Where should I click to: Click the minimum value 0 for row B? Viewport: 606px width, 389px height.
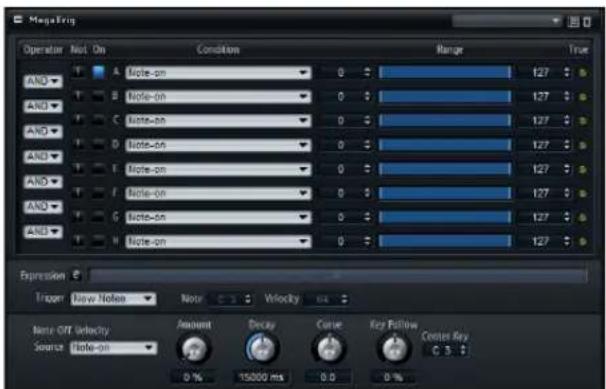click(x=340, y=97)
